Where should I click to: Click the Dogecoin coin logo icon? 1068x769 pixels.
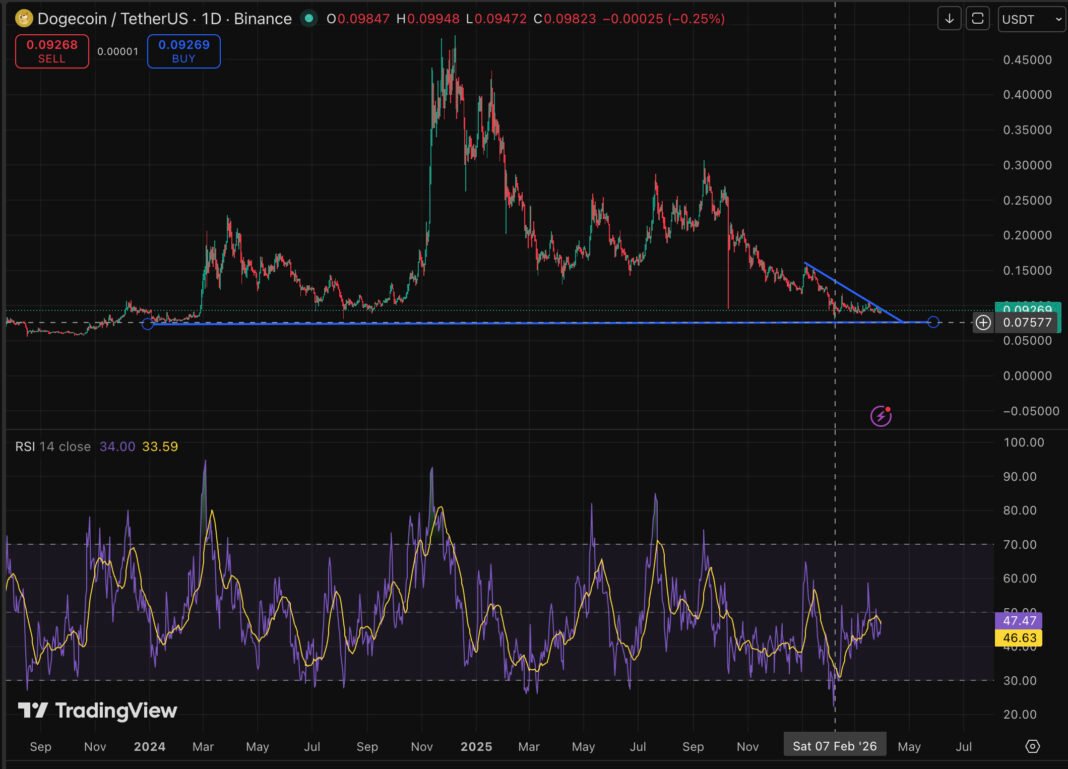23,18
